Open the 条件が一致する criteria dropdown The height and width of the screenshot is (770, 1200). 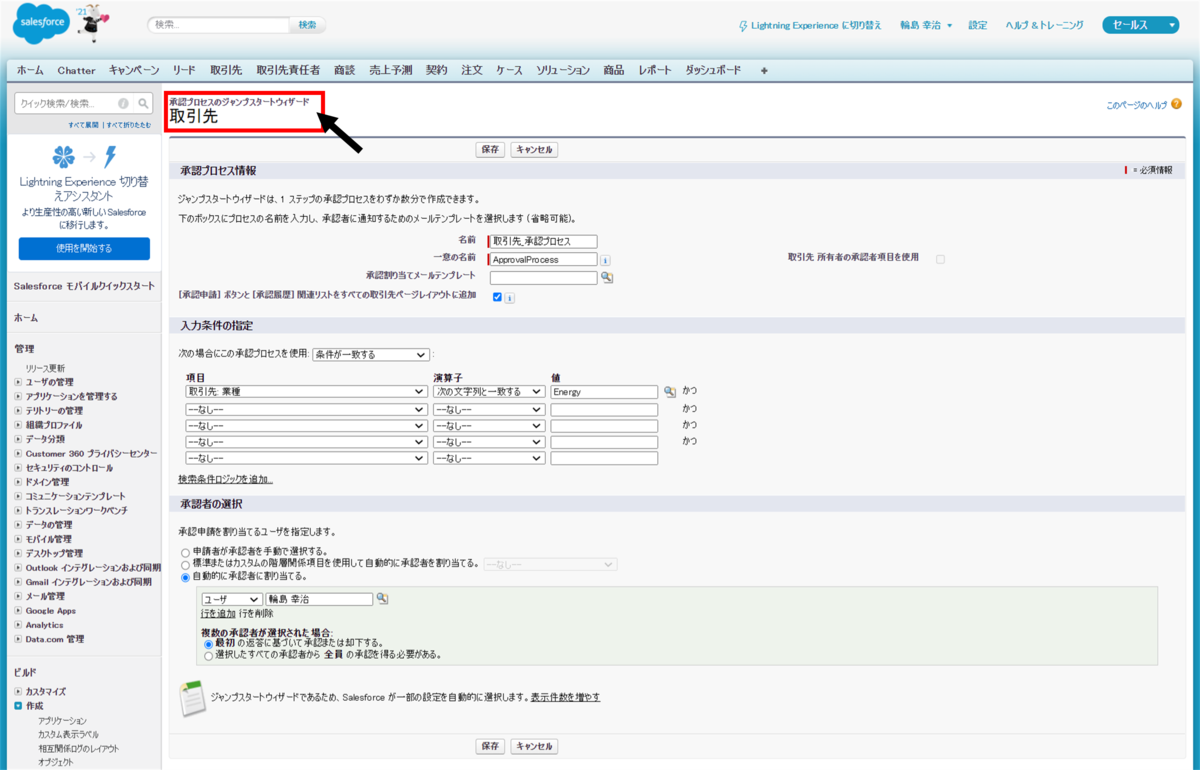click(371, 354)
